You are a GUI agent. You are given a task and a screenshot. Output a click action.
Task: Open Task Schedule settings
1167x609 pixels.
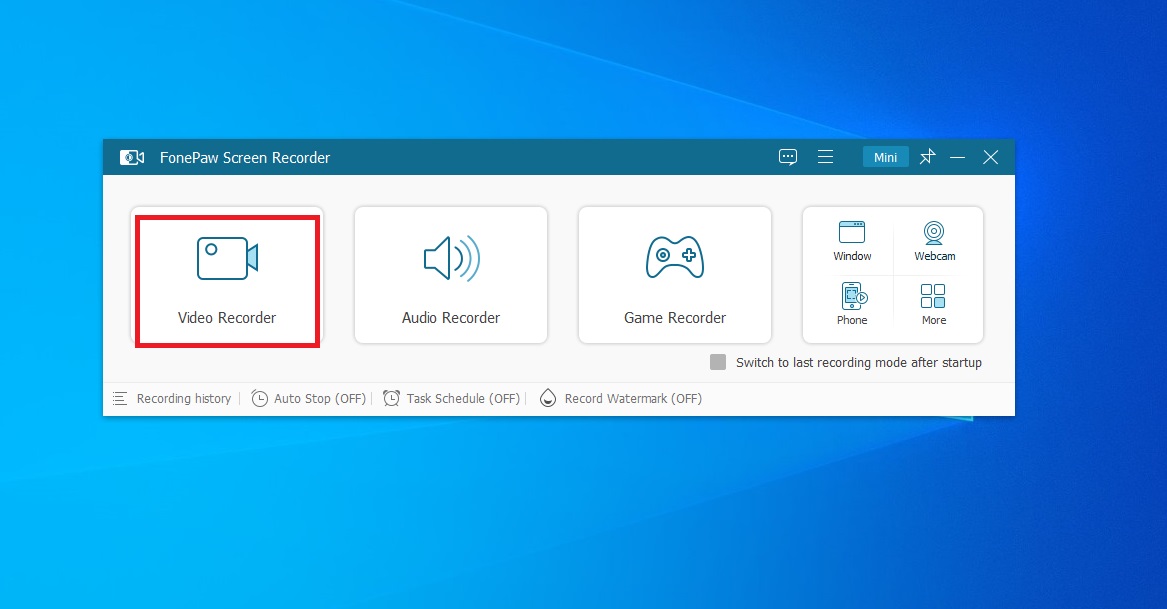pos(452,399)
